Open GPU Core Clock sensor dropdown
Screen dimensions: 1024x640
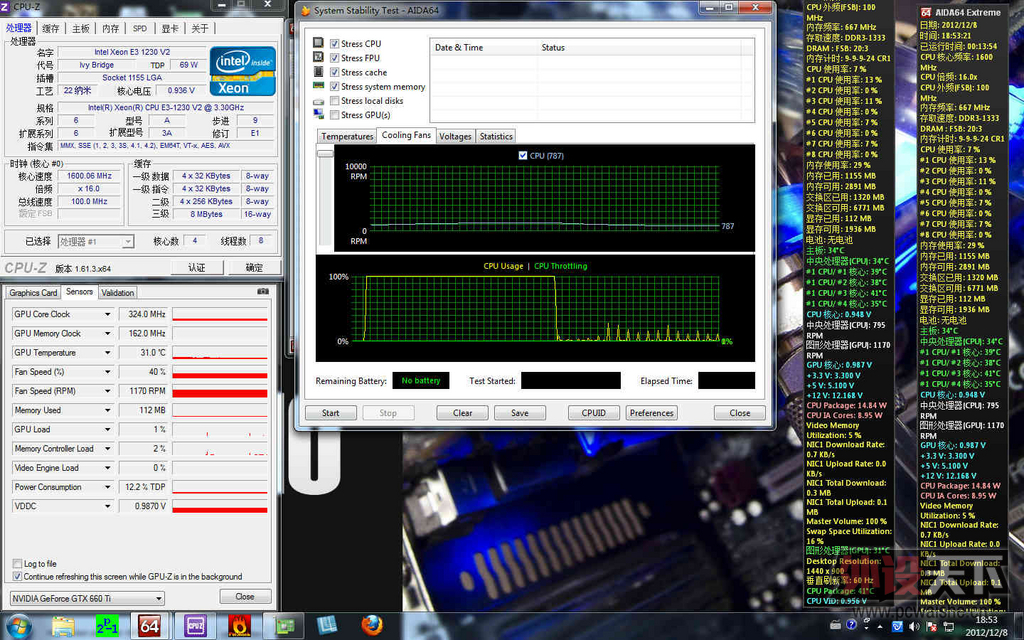click(108, 314)
